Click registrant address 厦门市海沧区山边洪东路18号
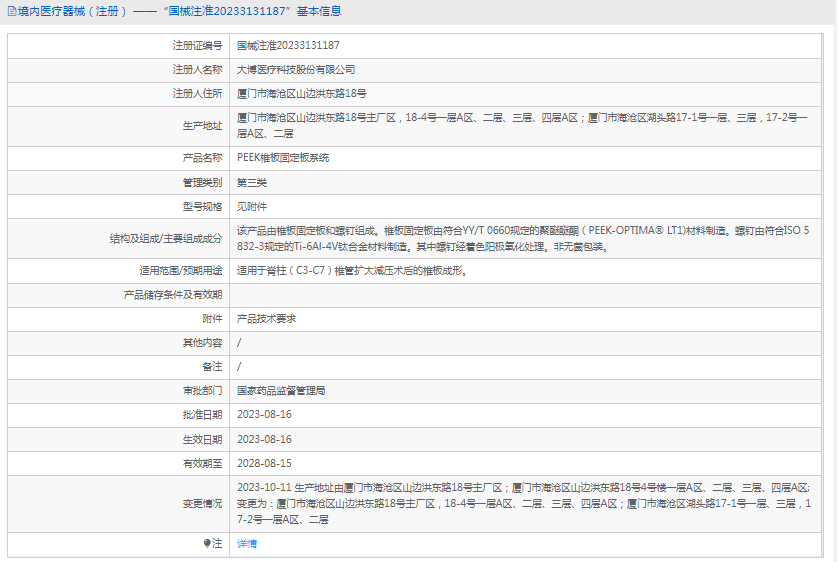This screenshot has width=838, height=562. [x=302, y=93]
